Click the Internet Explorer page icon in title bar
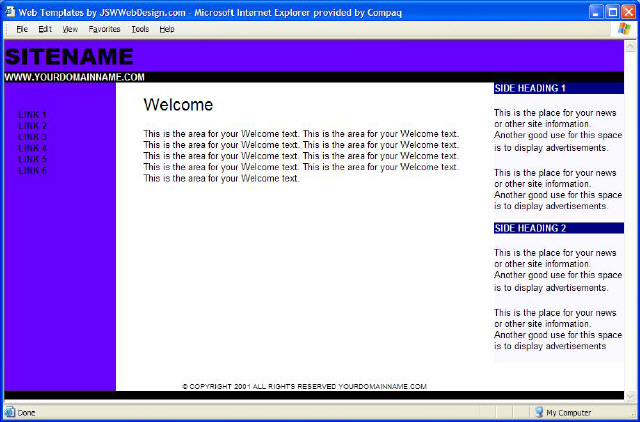 (x=10, y=12)
